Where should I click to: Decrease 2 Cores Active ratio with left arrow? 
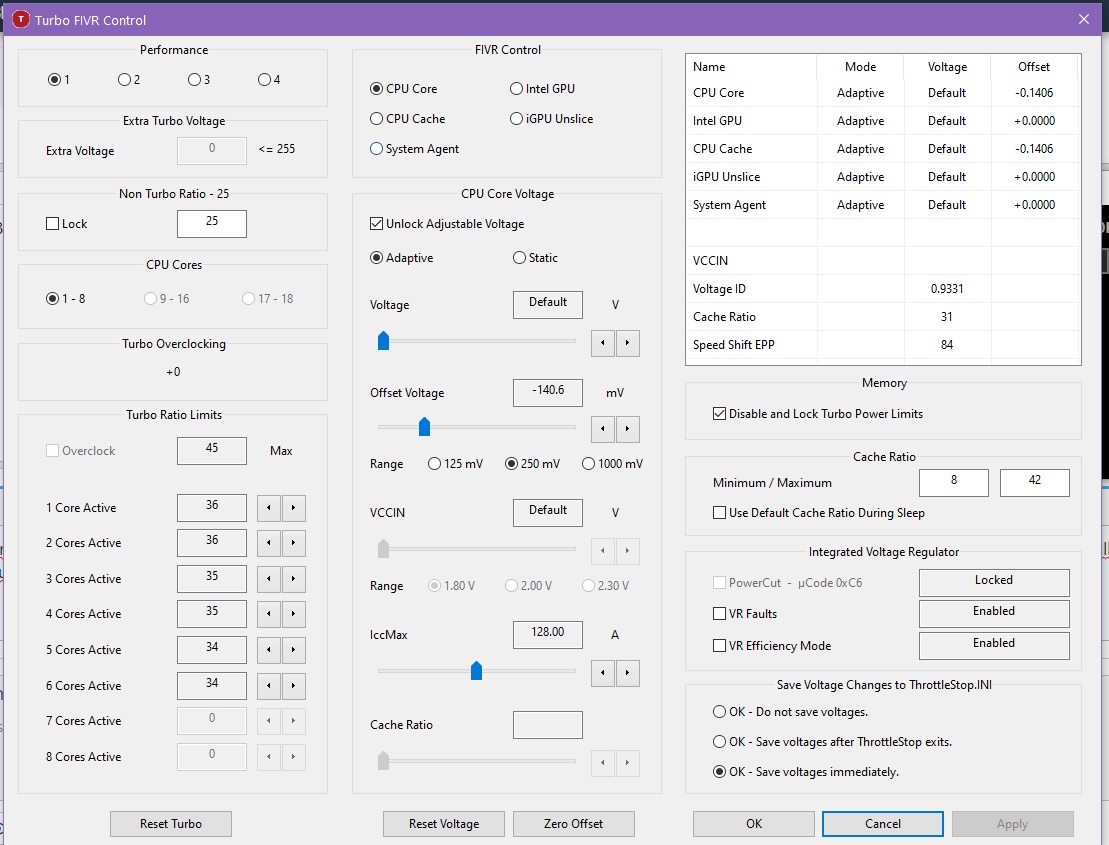click(x=269, y=543)
